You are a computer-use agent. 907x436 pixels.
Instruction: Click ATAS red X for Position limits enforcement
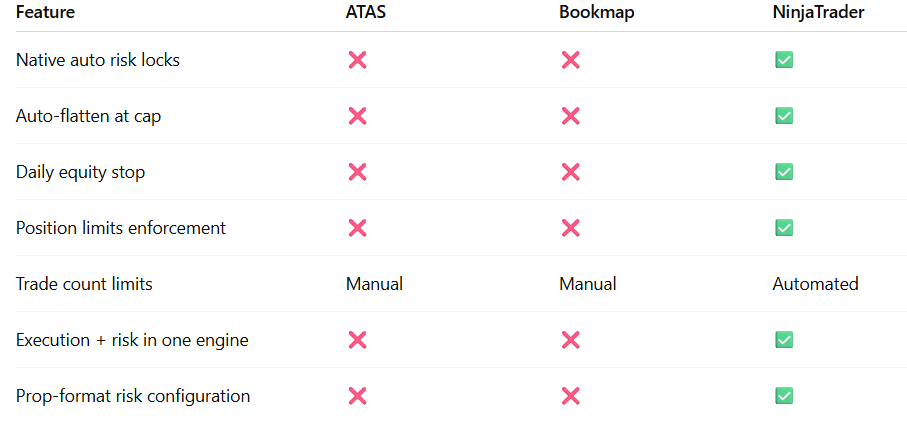point(357,228)
